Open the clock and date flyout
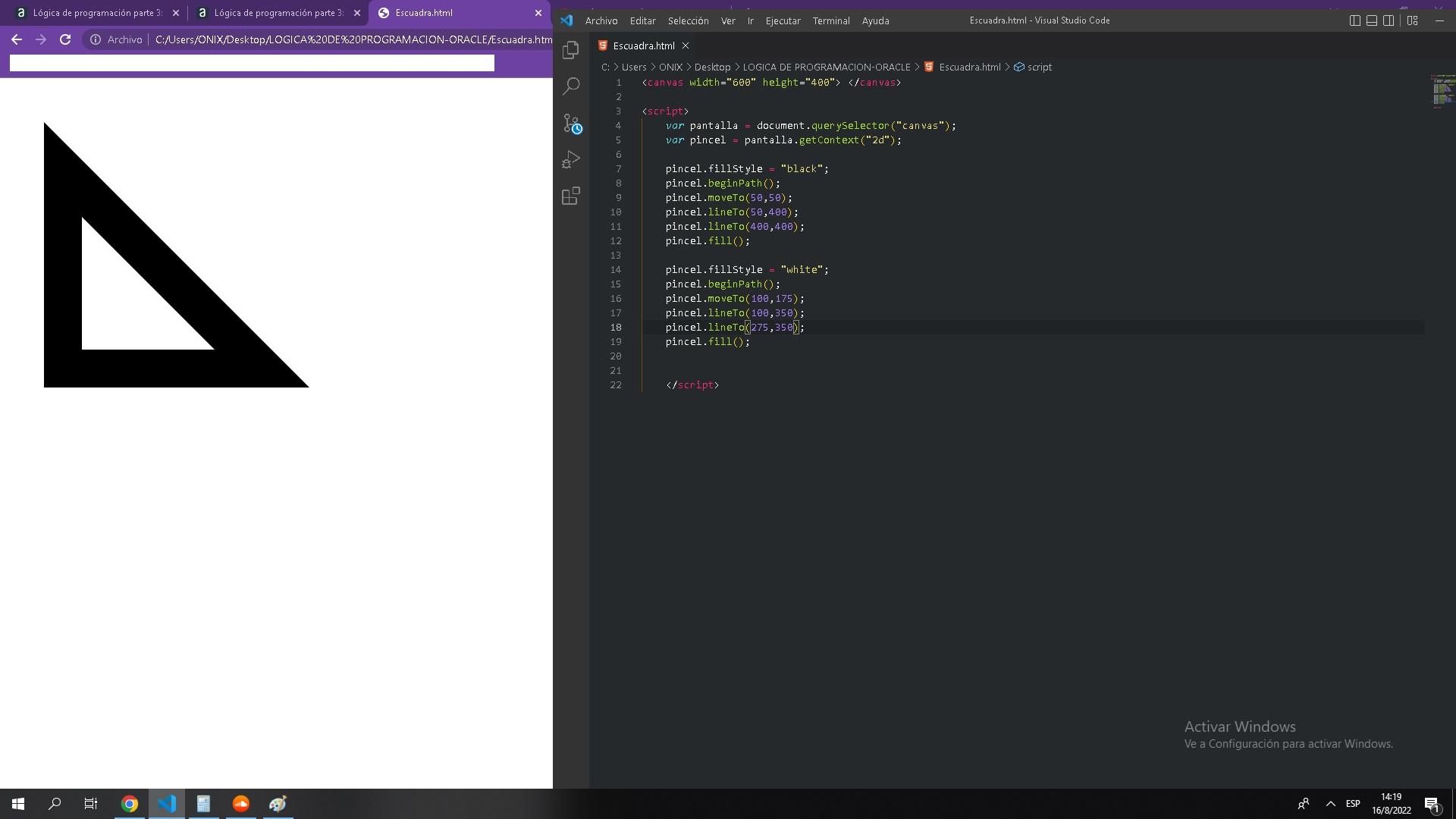This screenshot has height=819, width=1456. 1392,804
